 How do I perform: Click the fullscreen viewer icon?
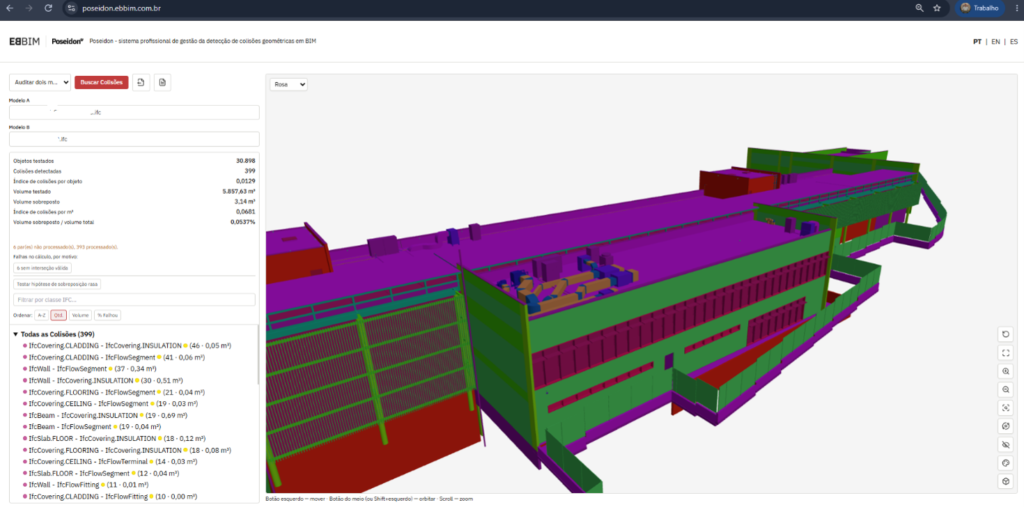click(1006, 353)
